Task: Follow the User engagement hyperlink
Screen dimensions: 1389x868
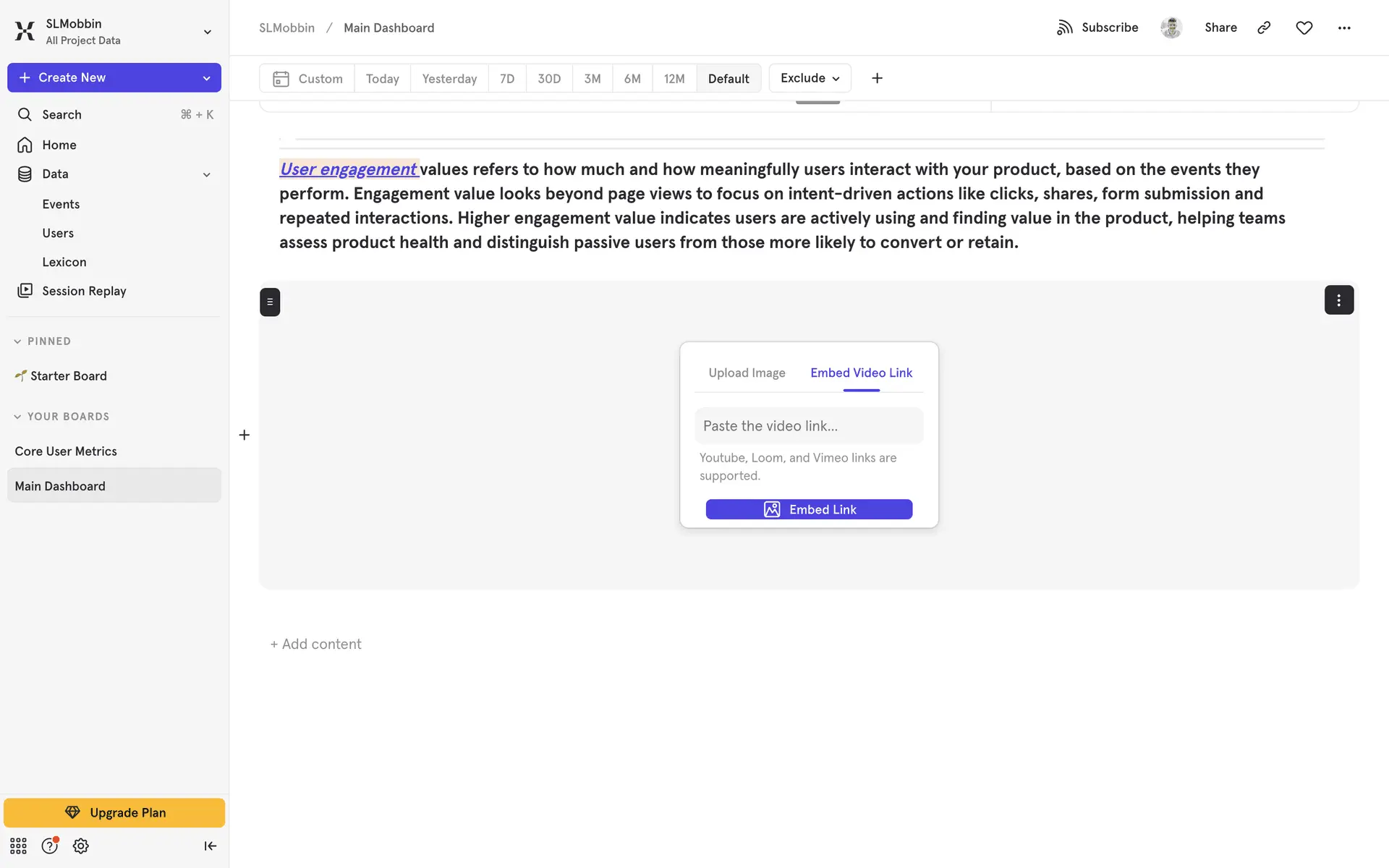Action: click(348, 169)
